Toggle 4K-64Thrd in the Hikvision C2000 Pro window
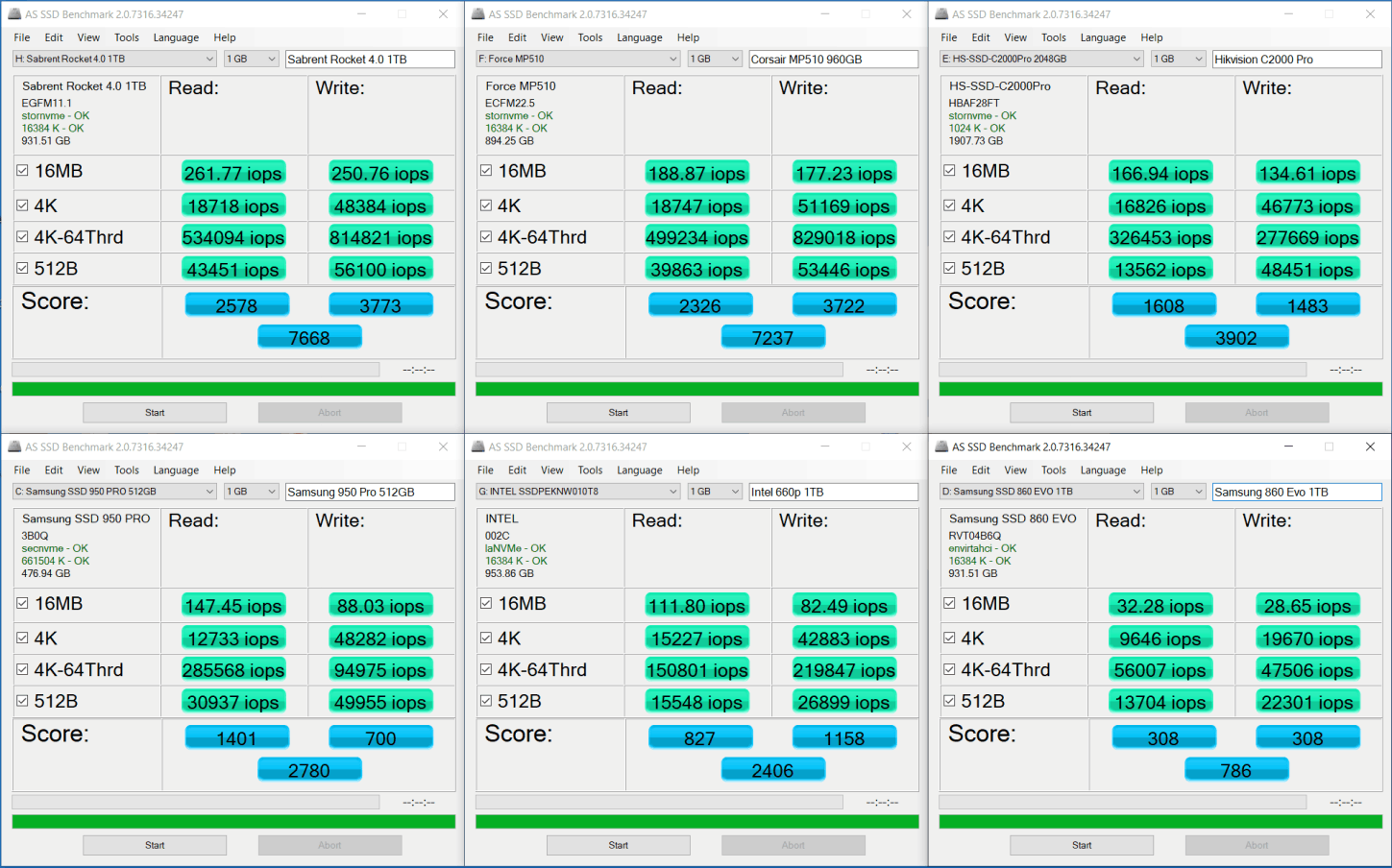 tap(949, 237)
